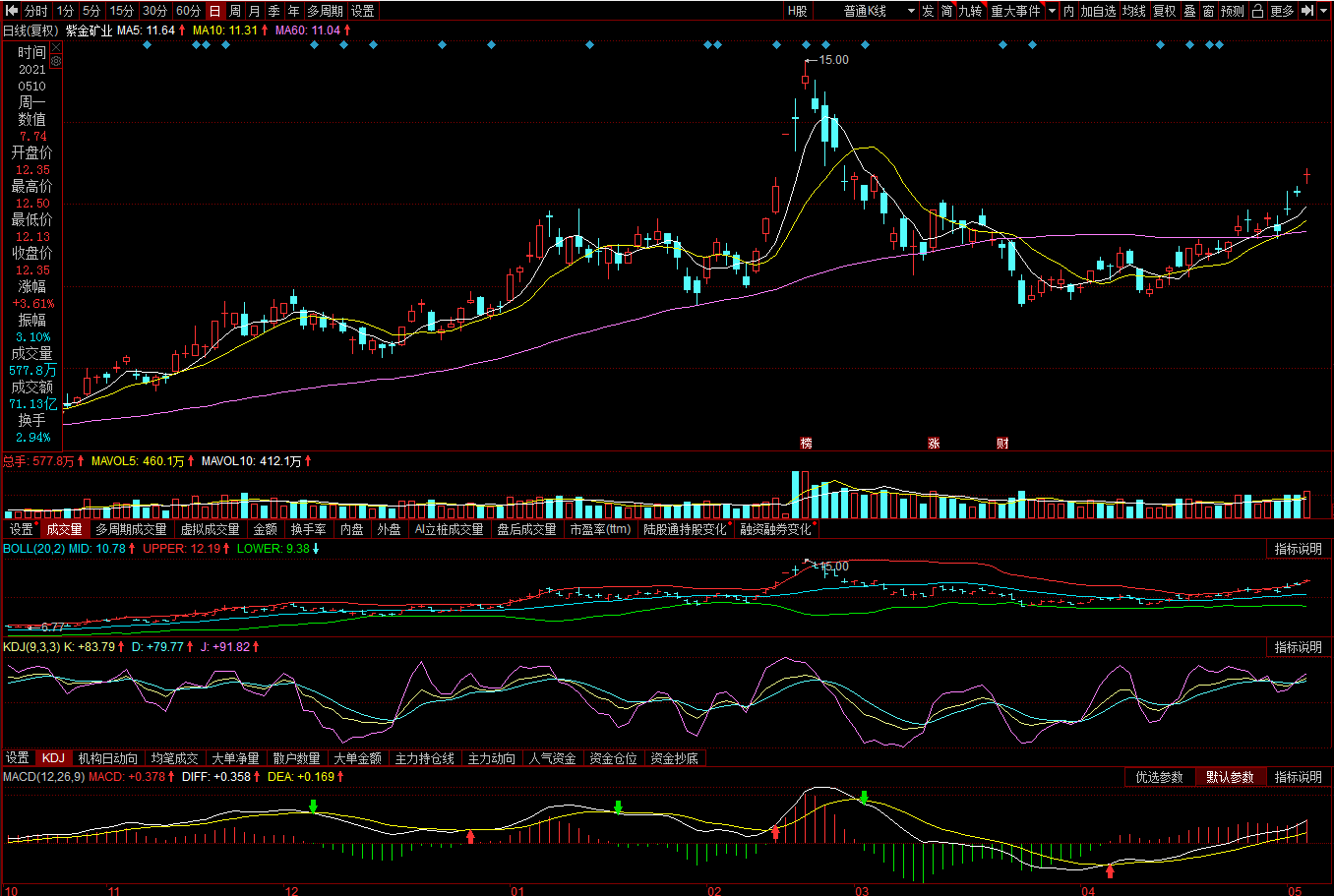Open the 更多 more options menu
Viewport: 1334px width, 896px height.
1282,11
